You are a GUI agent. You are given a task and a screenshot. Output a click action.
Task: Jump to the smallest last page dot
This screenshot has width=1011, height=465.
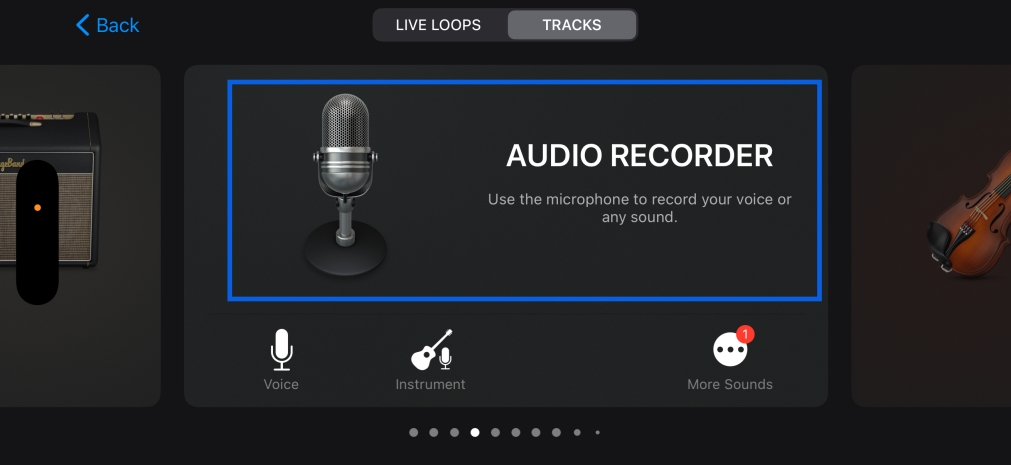click(598, 433)
